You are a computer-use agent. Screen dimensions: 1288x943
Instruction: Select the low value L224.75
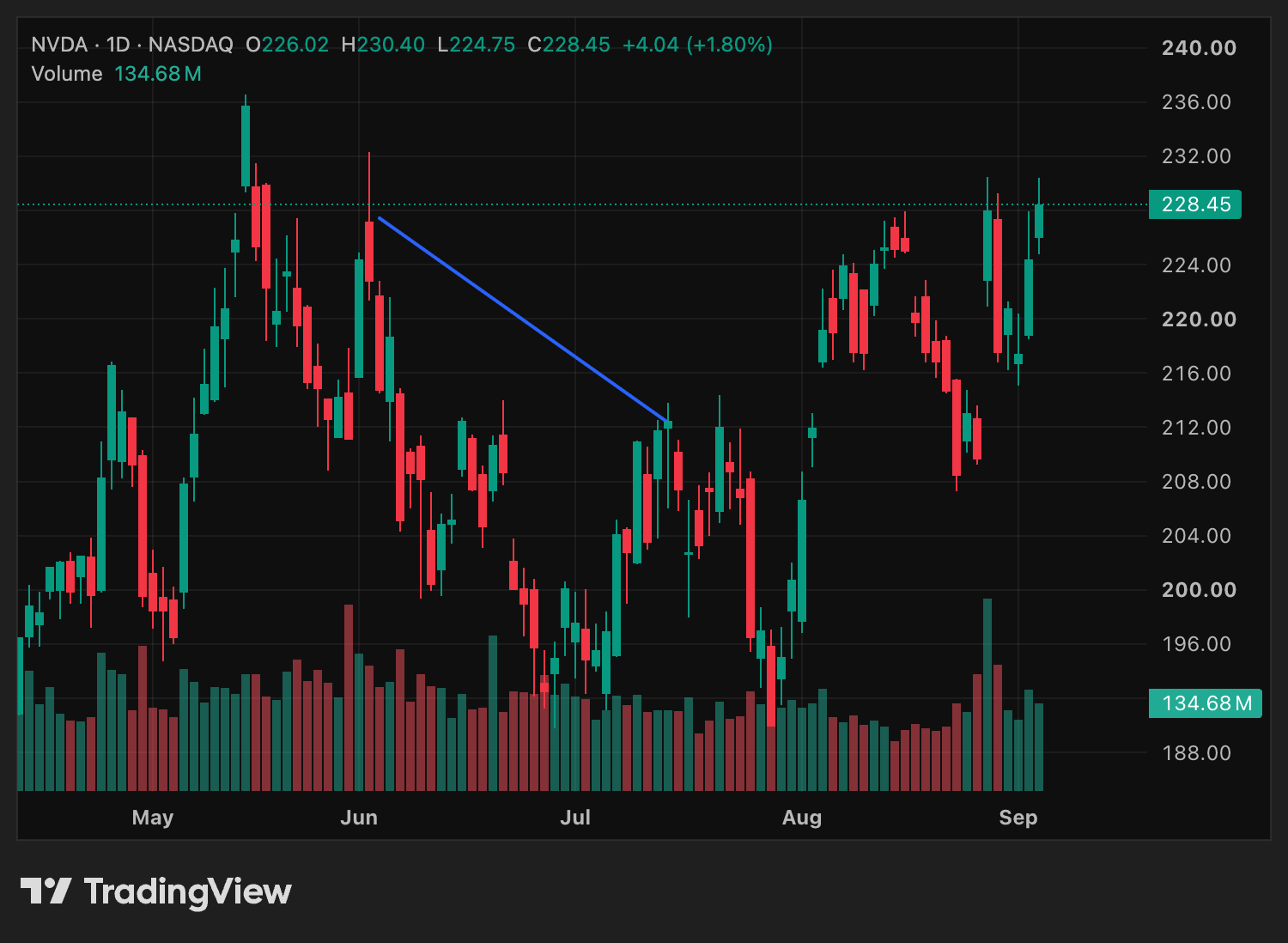coord(477,45)
